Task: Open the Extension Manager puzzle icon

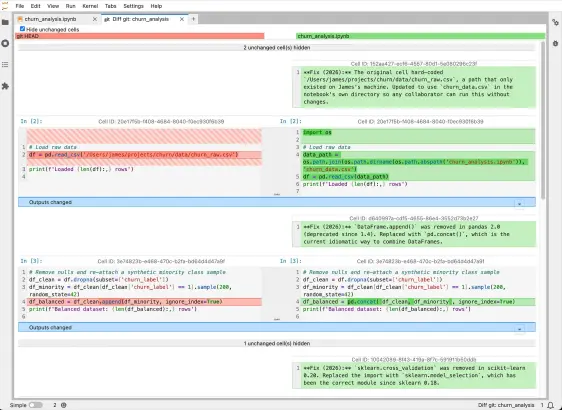Action: (x=5, y=86)
